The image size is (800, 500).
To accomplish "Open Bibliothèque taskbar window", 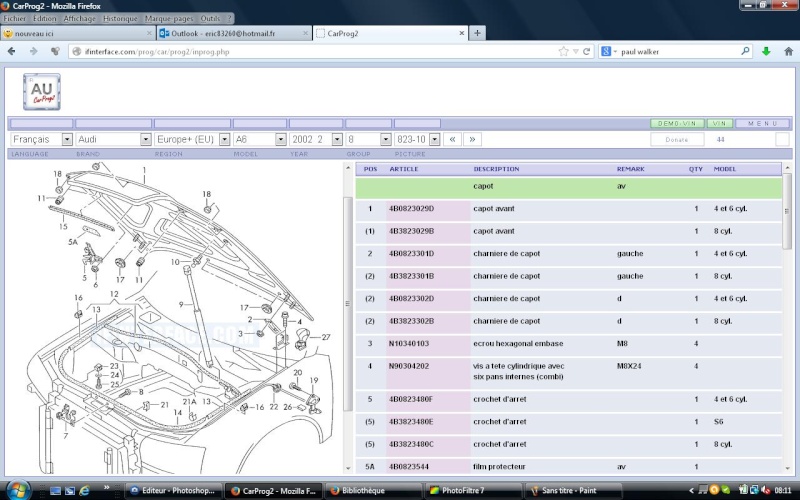I will (x=373, y=490).
